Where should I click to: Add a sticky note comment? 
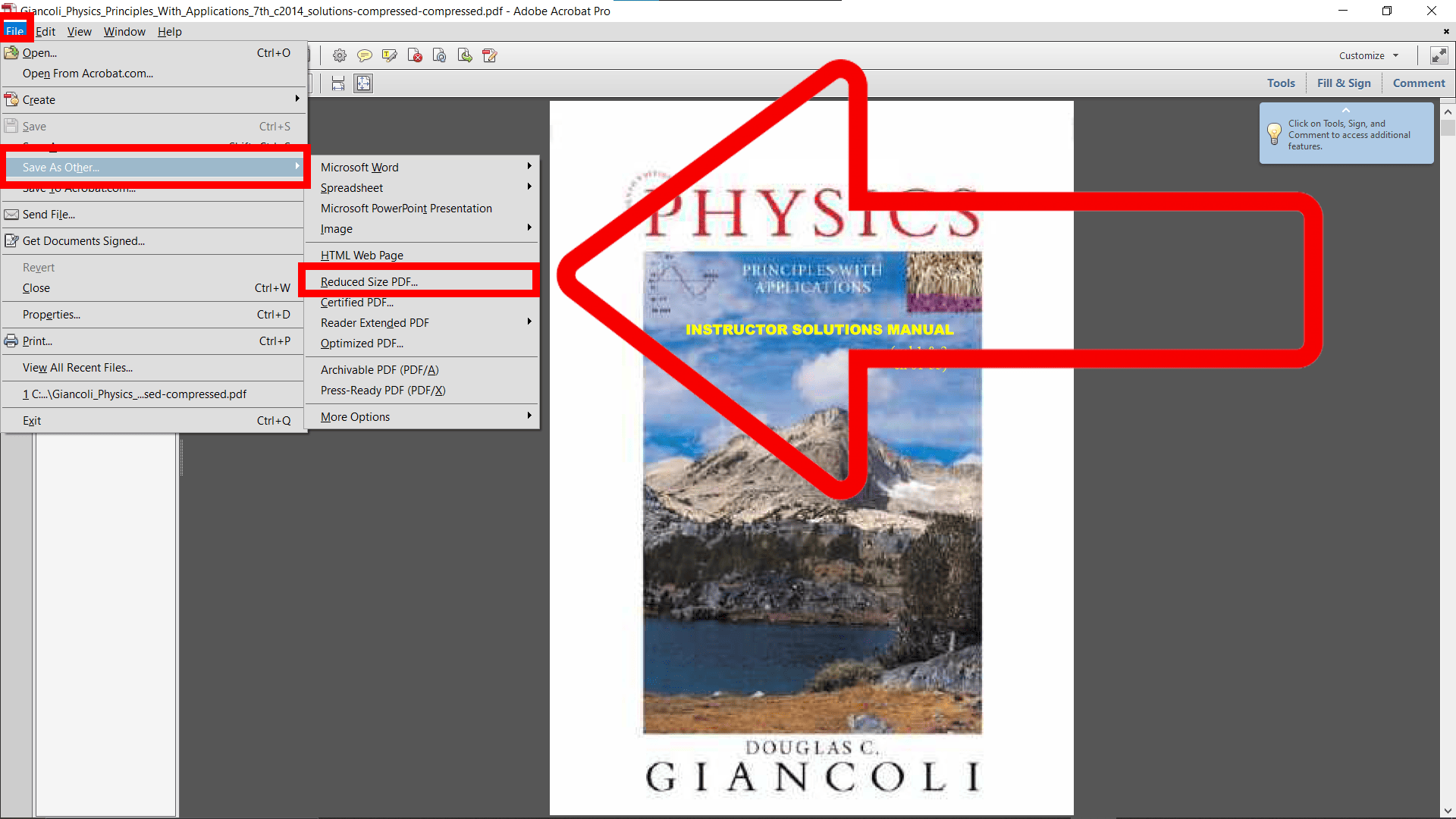pyautogui.click(x=365, y=55)
